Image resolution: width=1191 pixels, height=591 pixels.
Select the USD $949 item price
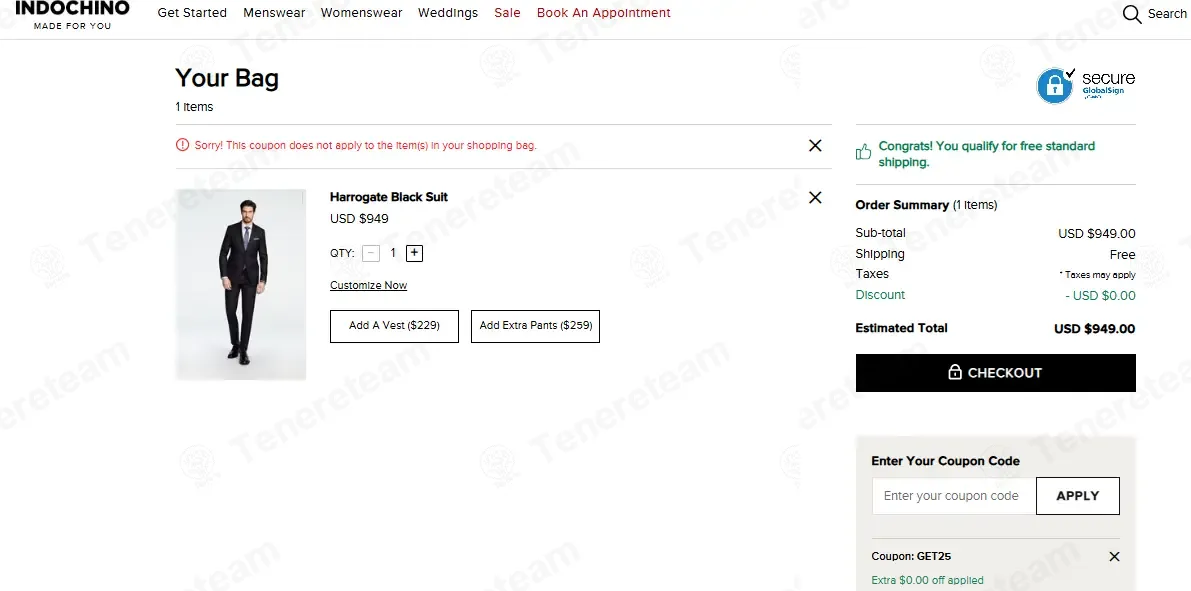point(359,219)
